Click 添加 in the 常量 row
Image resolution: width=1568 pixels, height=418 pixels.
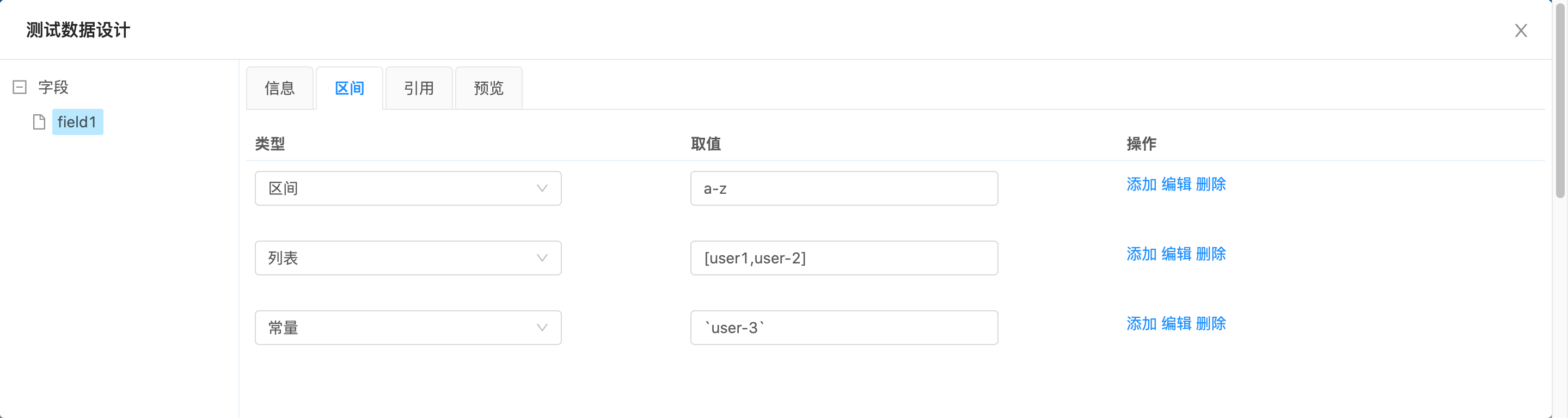(x=1141, y=324)
